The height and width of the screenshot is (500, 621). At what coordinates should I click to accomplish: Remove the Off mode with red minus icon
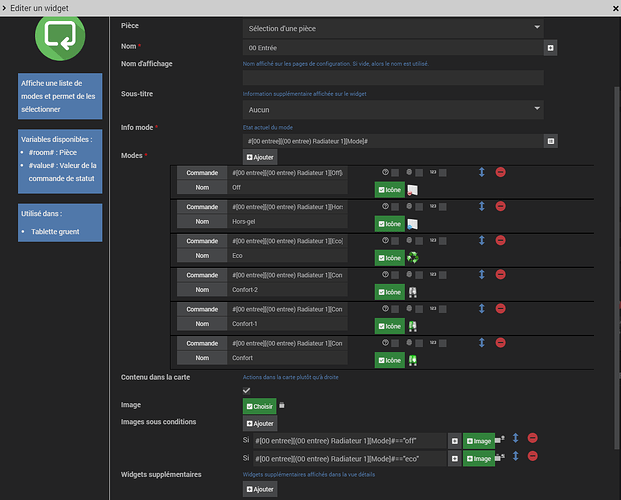coord(500,172)
